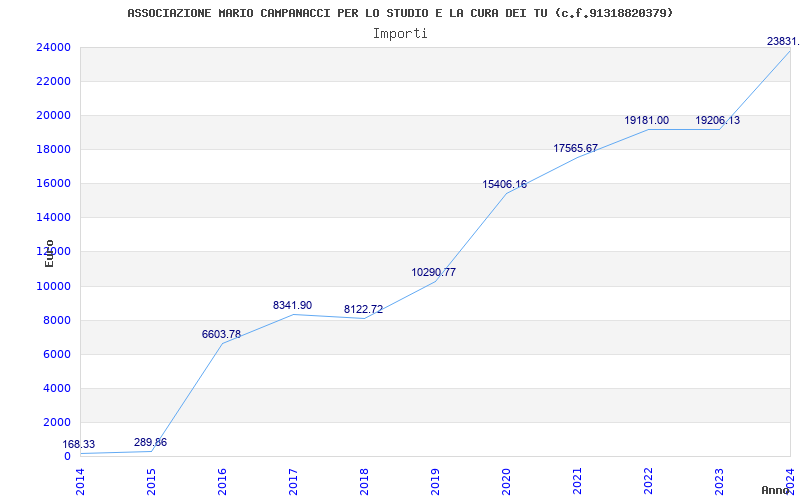Select the data label 289.86
This screenshot has width=800, height=500.
pos(151,442)
